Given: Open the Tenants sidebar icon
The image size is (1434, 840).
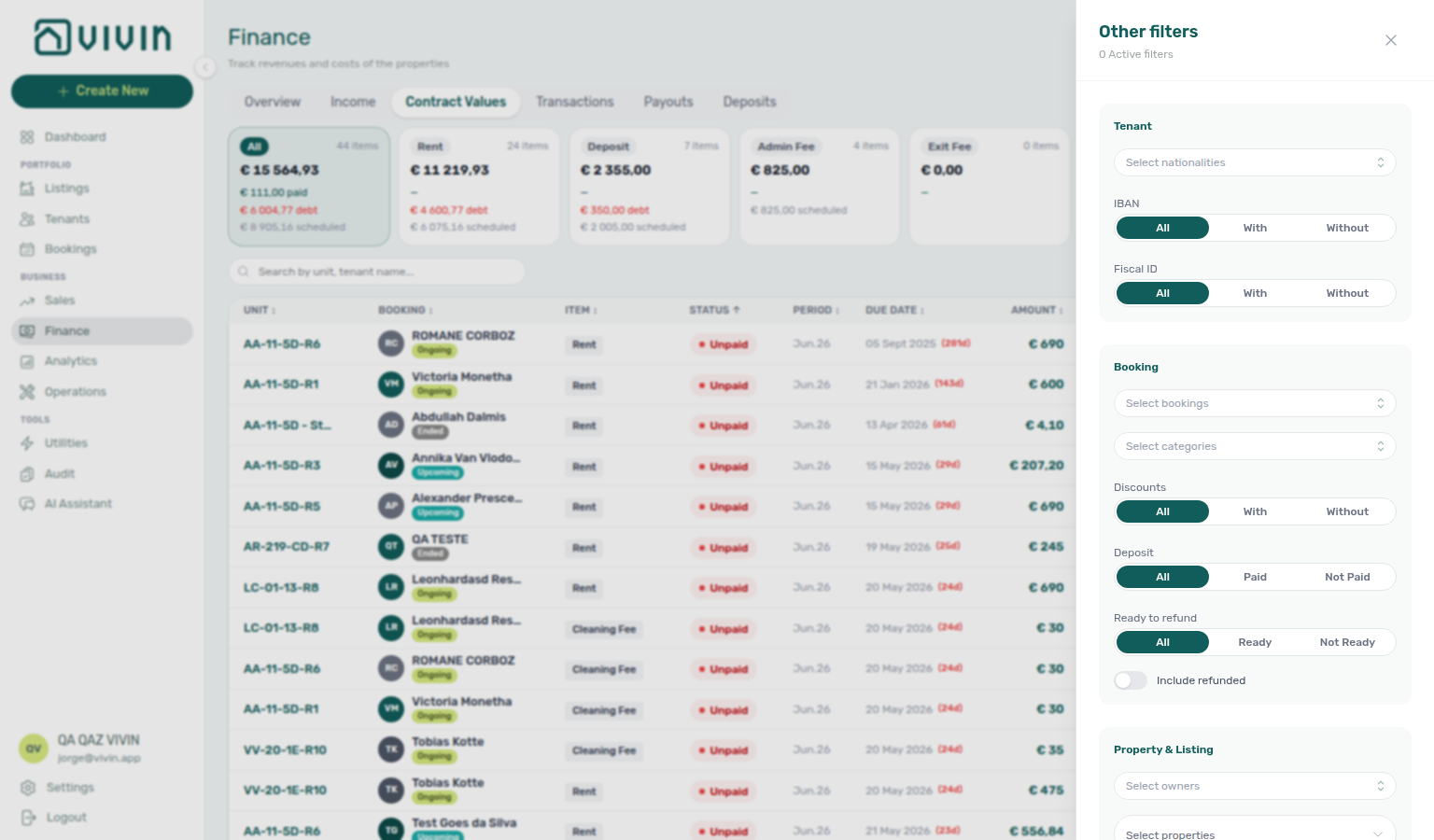Looking at the screenshot, I should coord(27,219).
